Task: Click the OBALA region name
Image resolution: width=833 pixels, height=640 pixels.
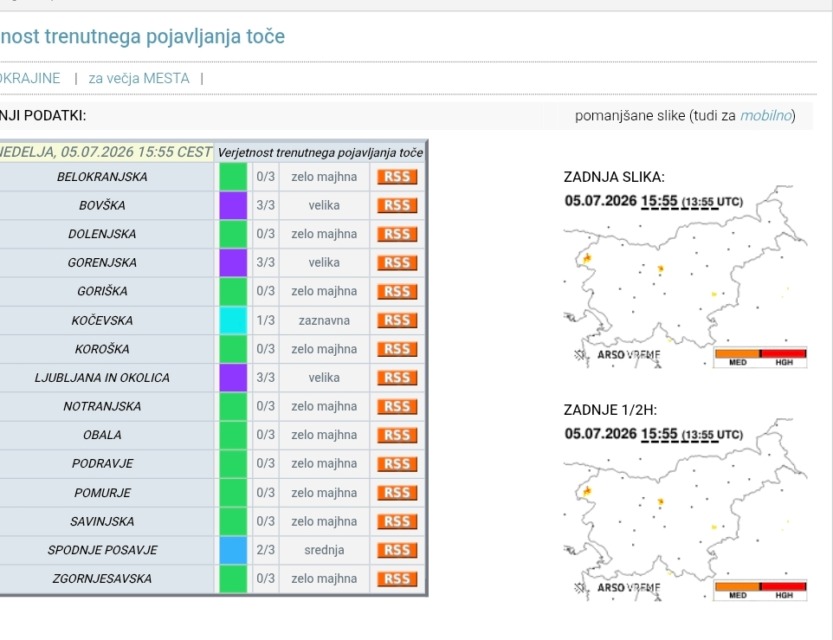Action: pos(102,435)
